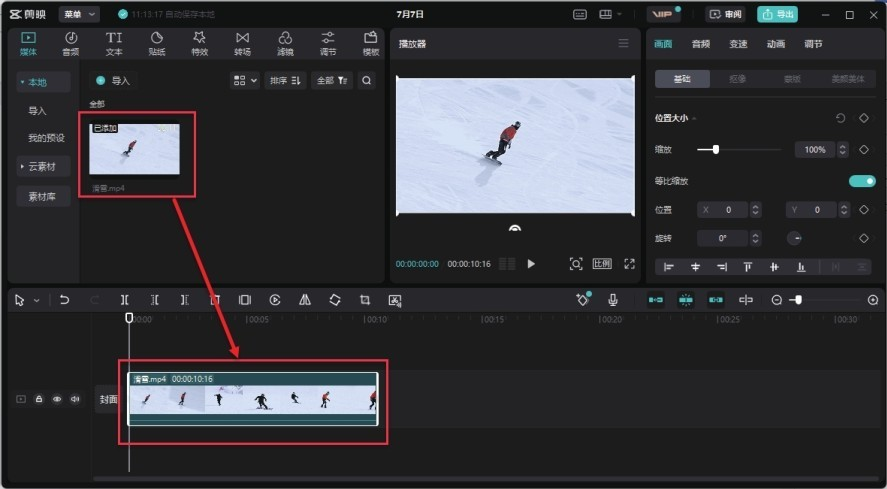The width and height of the screenshot is (887, 489).
Task: Click the undo arrow in timeline toolbar
Action: click(64, 300)
